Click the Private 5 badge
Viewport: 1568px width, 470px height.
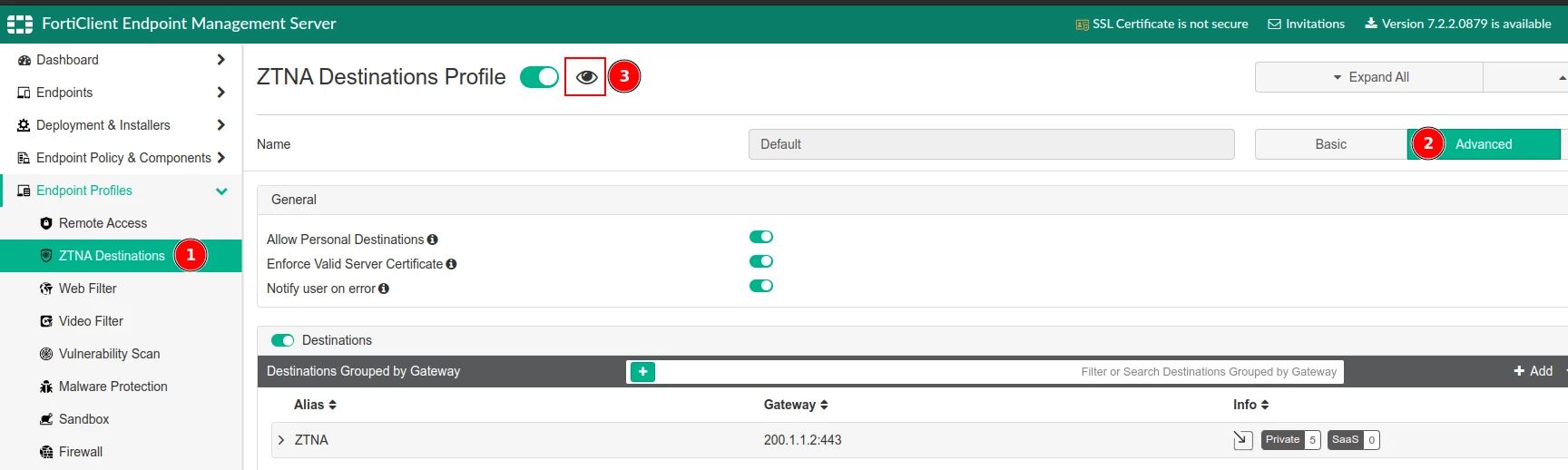pos(1291,440)
